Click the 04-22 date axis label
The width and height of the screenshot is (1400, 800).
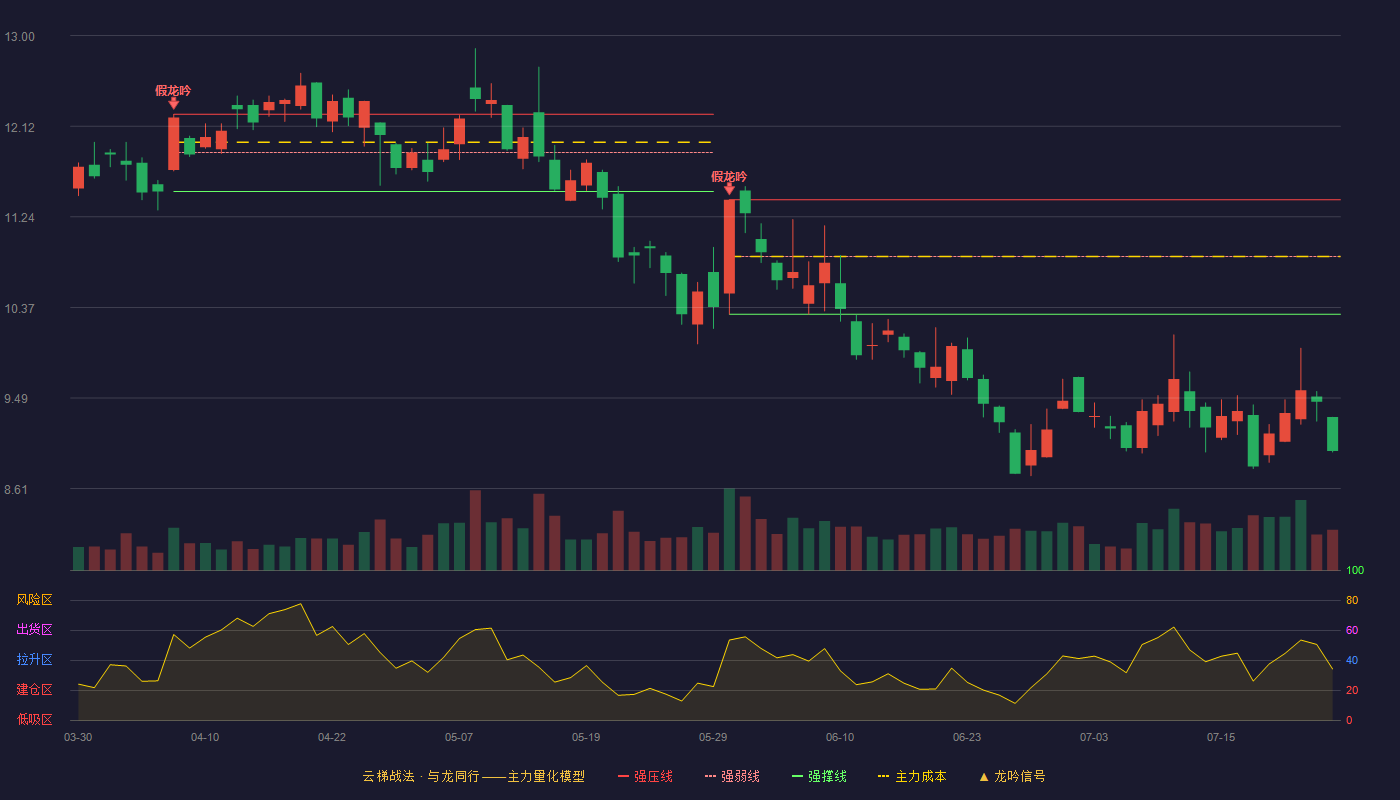point(332,737)
